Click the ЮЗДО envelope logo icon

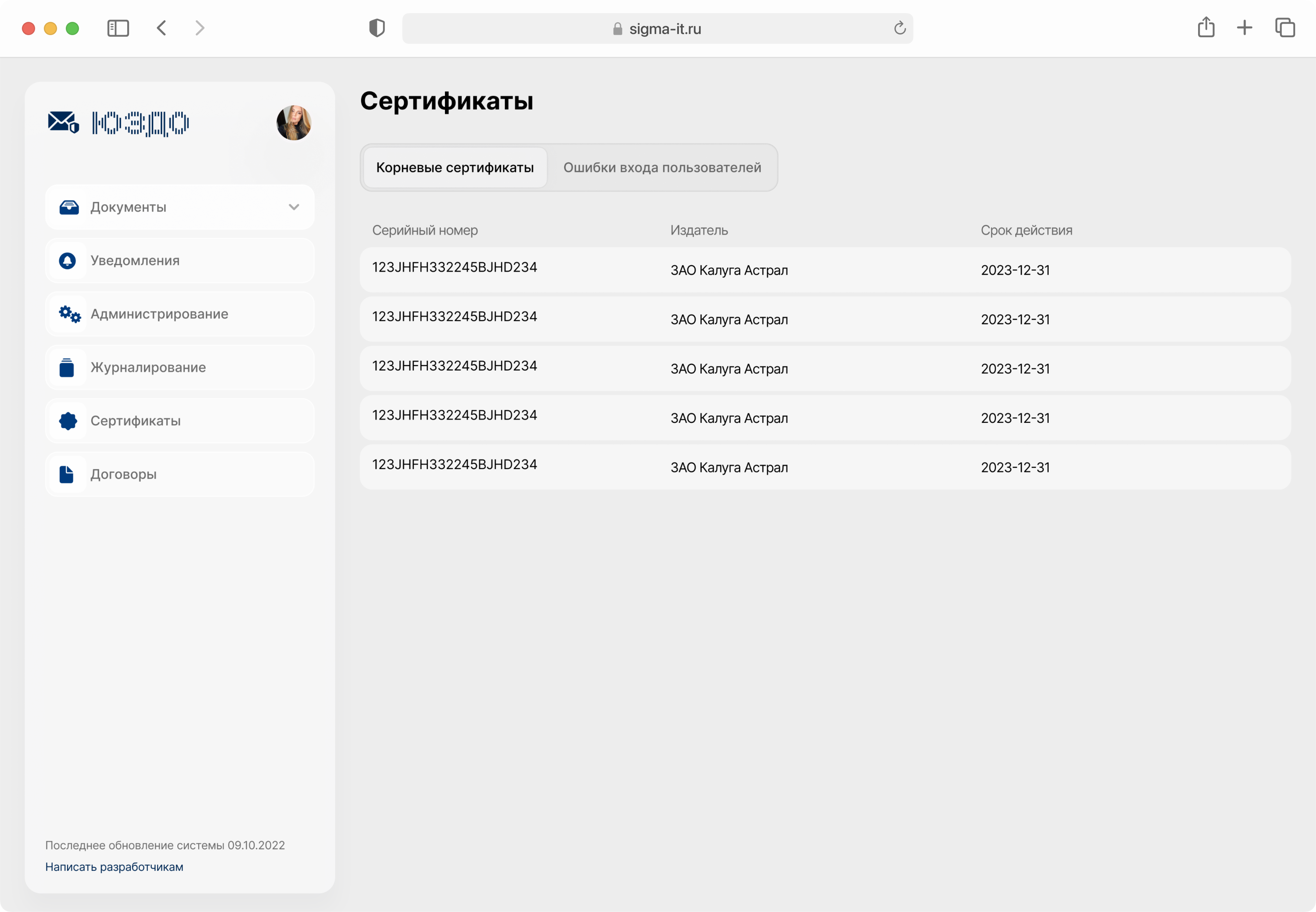[63, 122]
